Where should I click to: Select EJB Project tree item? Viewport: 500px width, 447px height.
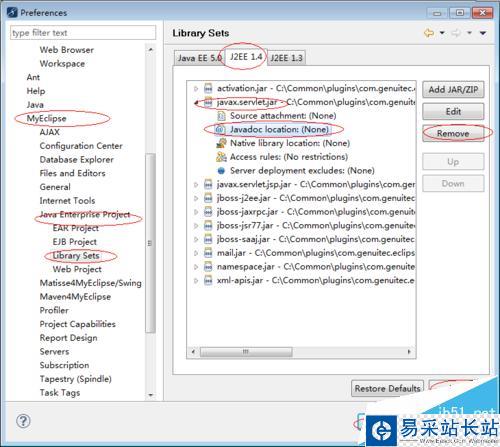click(75, 242)
